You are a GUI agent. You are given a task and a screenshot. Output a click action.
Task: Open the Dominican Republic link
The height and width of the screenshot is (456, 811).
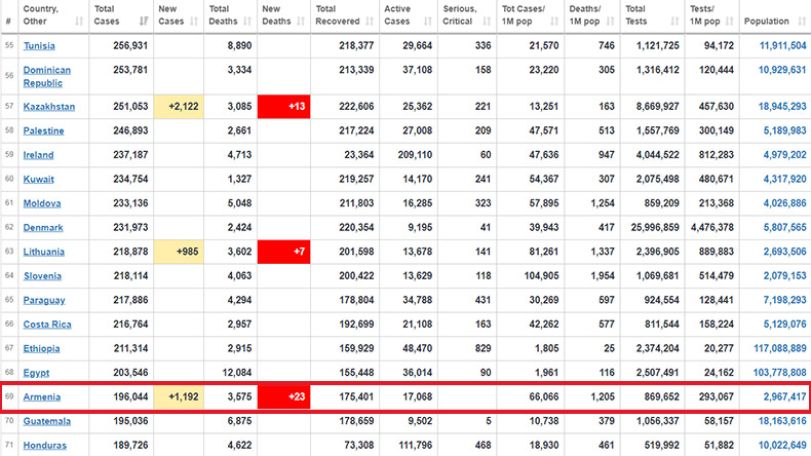tap(47, 77)
